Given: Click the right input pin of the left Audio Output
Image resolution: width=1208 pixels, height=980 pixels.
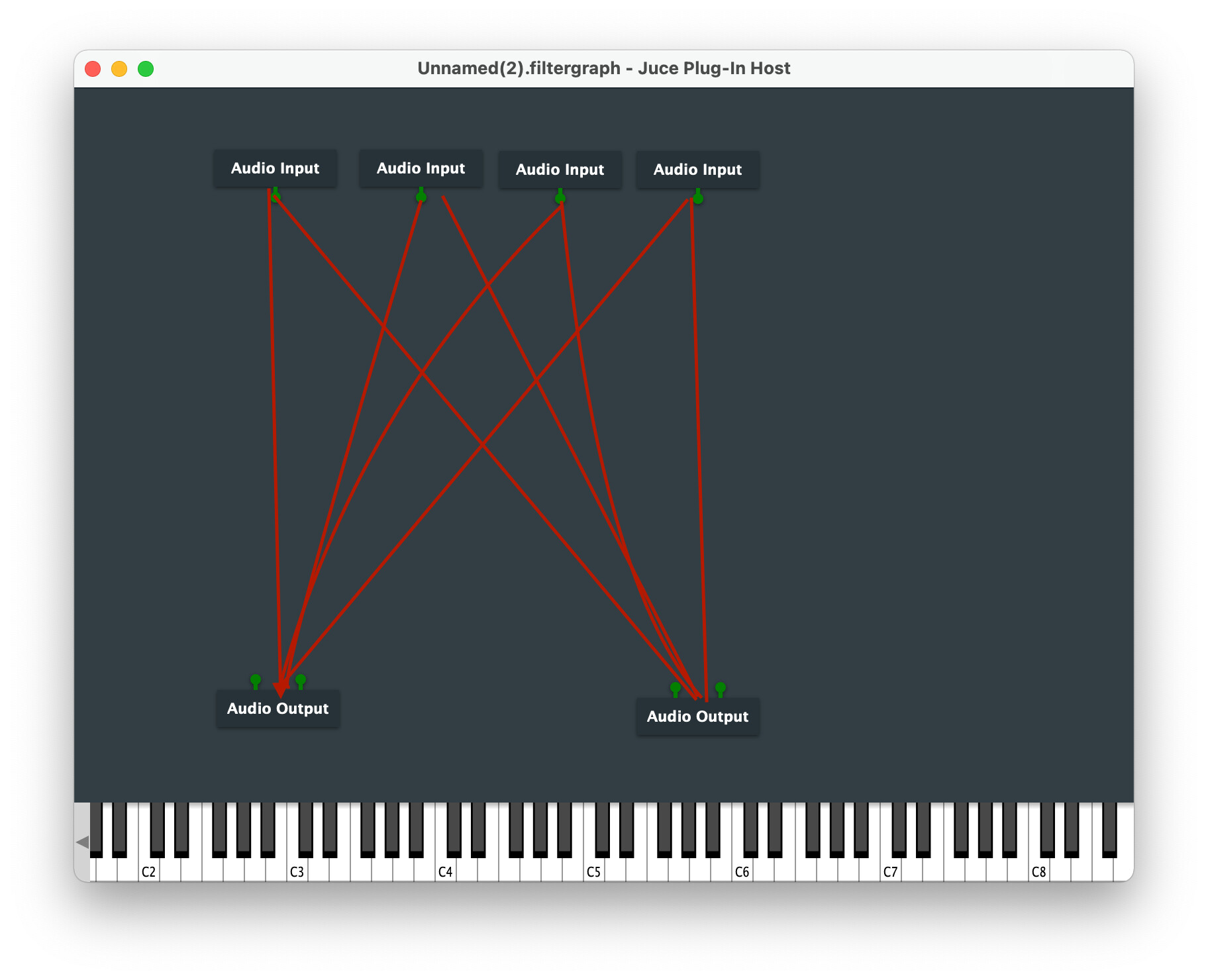Looking at the screenshot, I should click(301, 681).
